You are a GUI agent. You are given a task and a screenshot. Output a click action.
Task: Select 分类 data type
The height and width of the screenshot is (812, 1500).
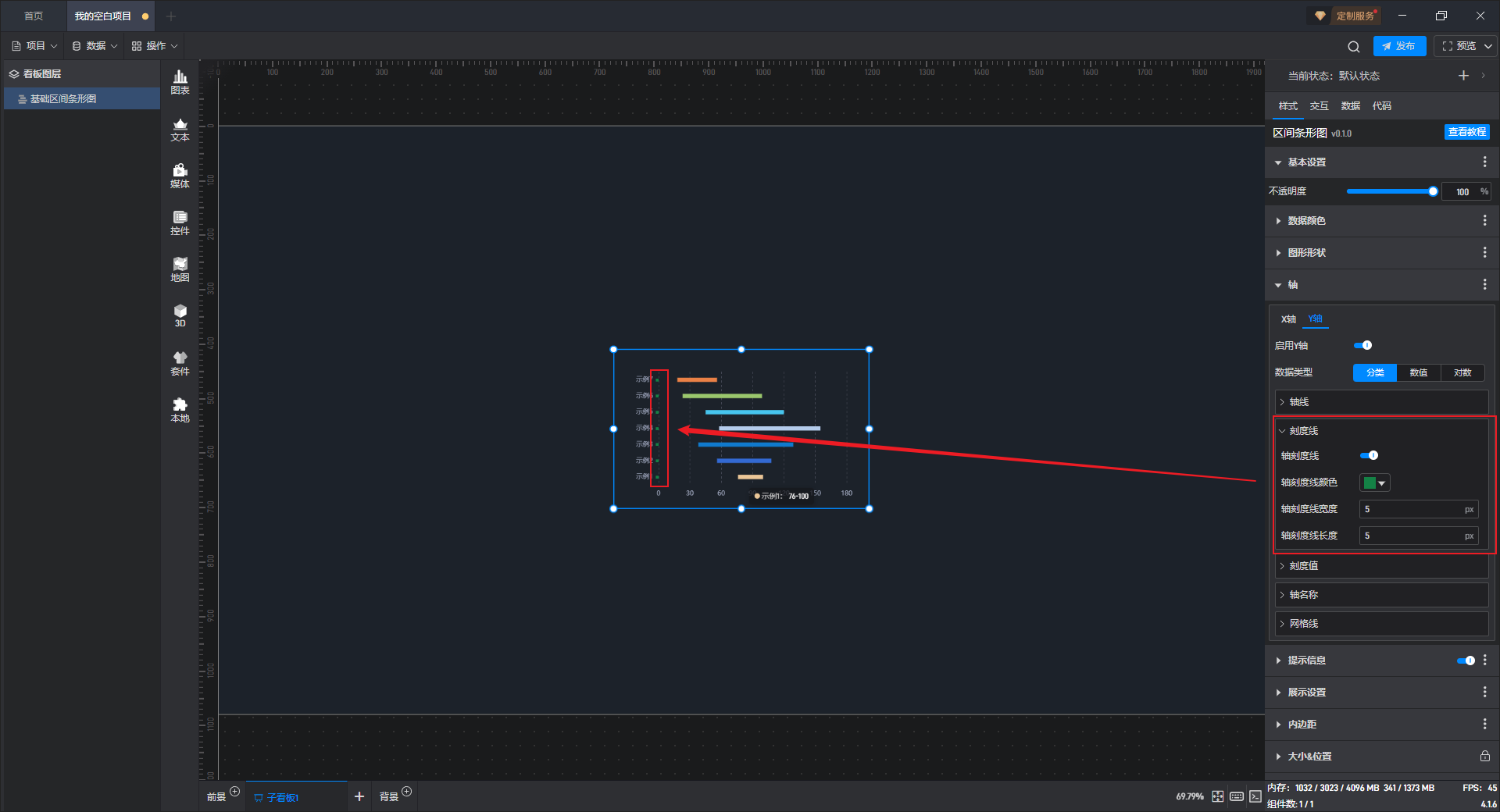(x=1375, y=372)
